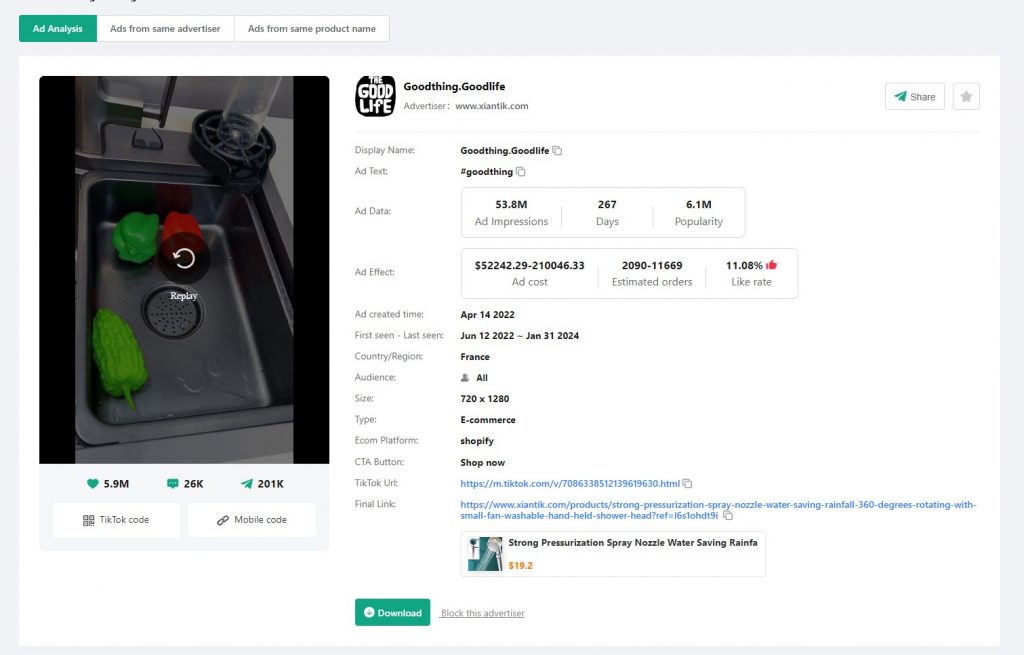Viewport: 1024px width, 655px height.
Task: Open the Mobile code view
Action: tap(252, 519)
